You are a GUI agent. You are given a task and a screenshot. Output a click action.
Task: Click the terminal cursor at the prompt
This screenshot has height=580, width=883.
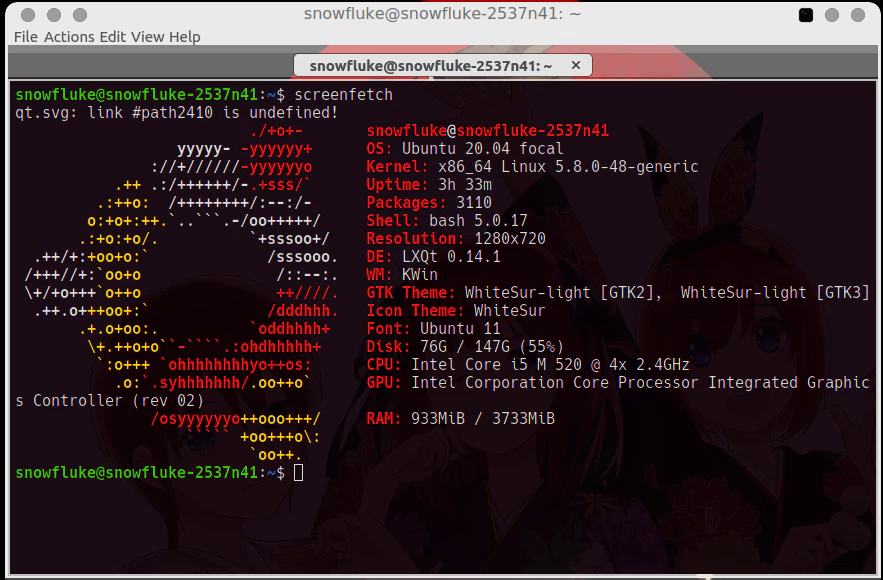pos(298,472)
